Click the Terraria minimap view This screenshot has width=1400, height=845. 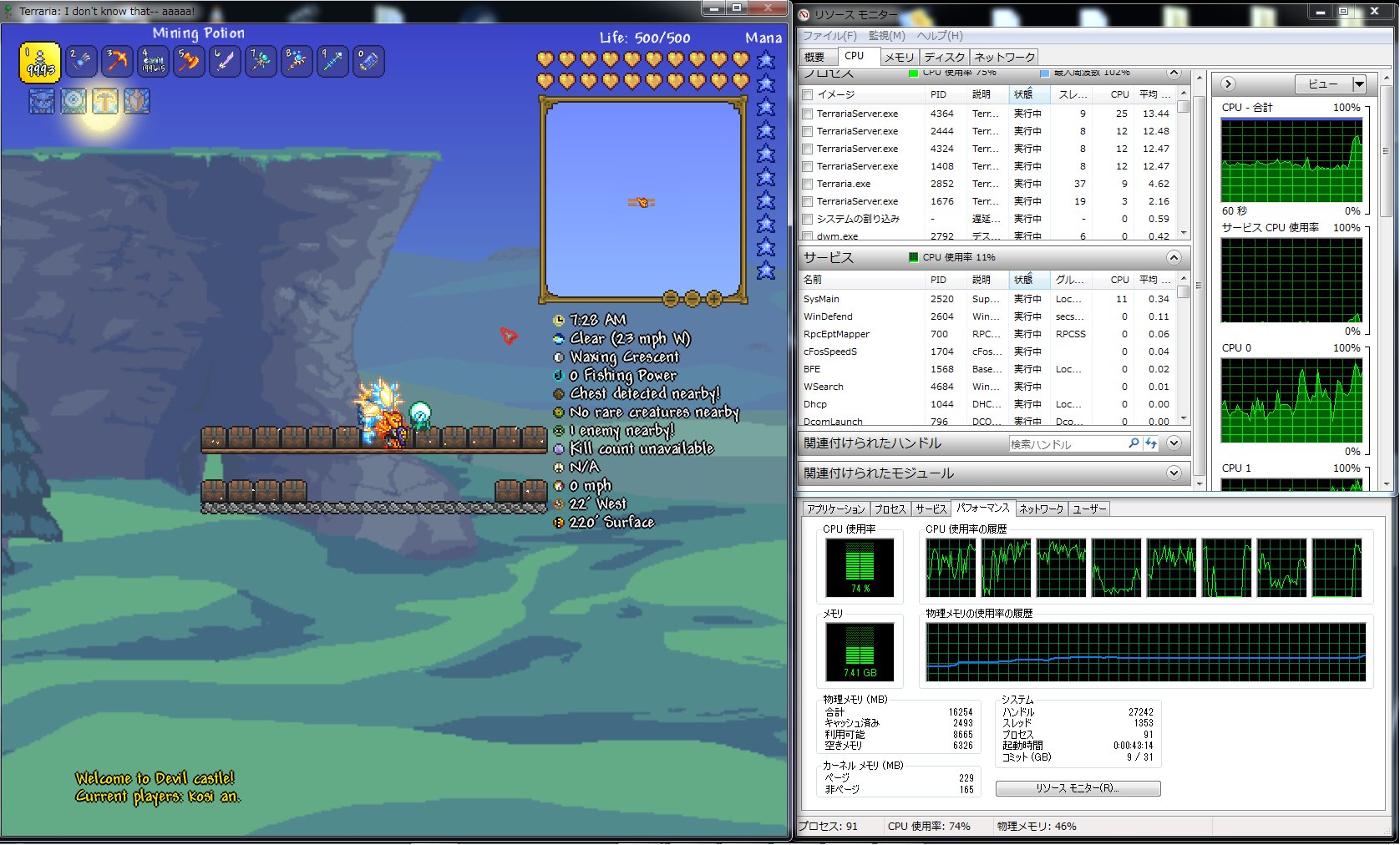[x=642, y=200]
